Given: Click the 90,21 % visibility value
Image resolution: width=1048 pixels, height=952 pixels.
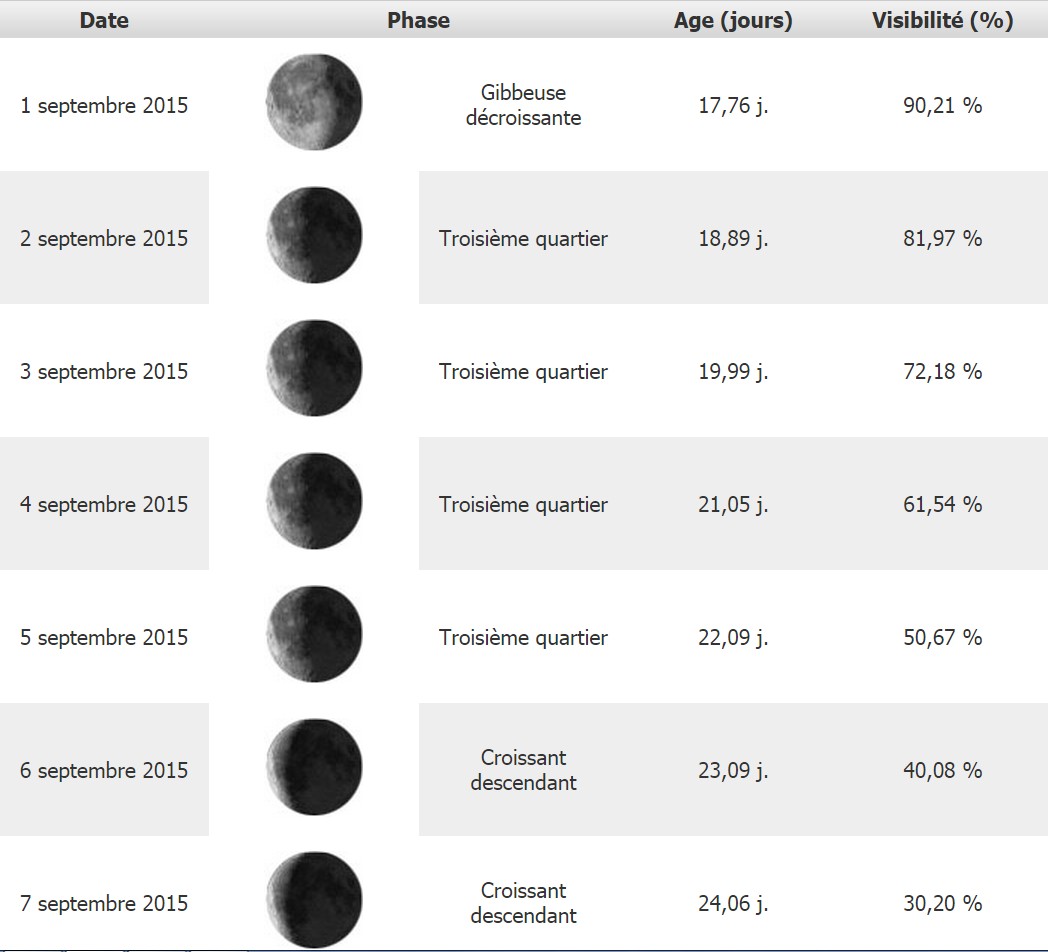Looking at the screenshot, I should 942,105.
